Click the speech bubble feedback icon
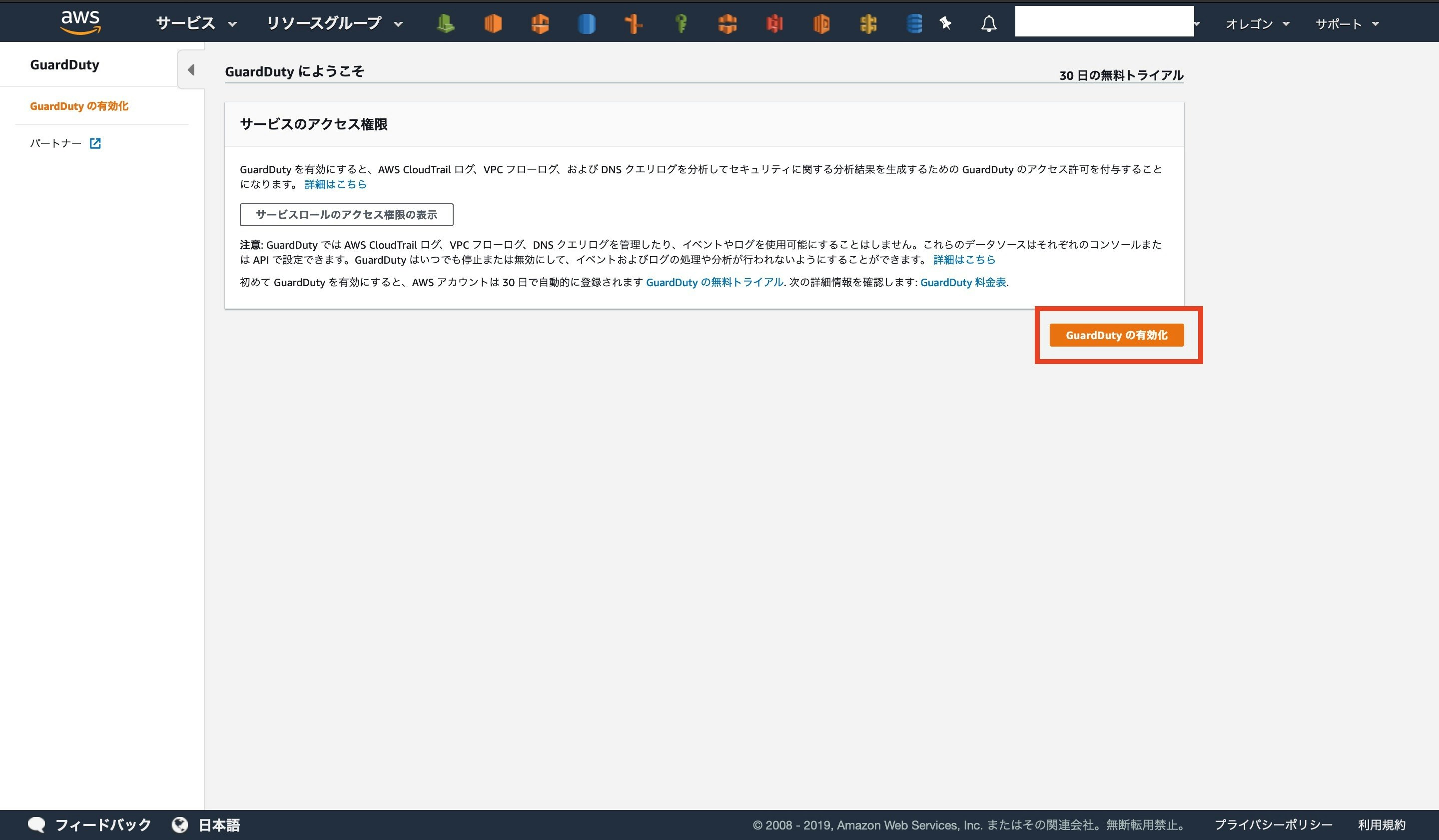Viewport: 1439px width, 840px height. pos(36,825)
